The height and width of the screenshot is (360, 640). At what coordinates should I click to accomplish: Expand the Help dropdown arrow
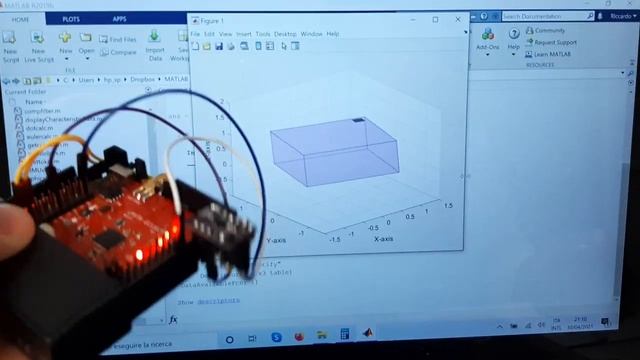coord(514,54)
